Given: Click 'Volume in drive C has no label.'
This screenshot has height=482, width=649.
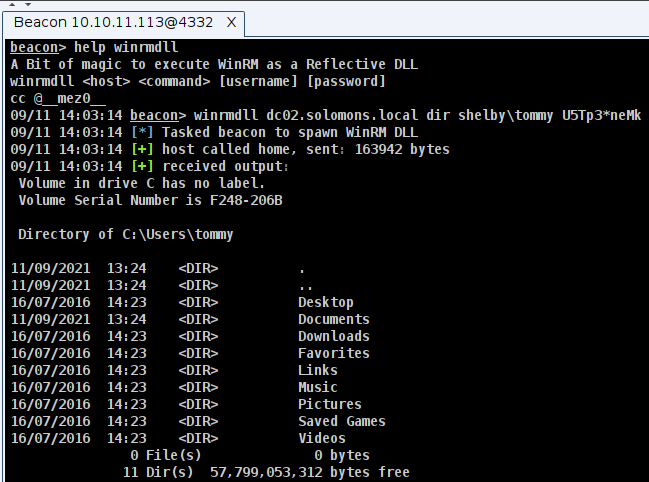Looking at the screenshot, I should click(x=141, y=183).
